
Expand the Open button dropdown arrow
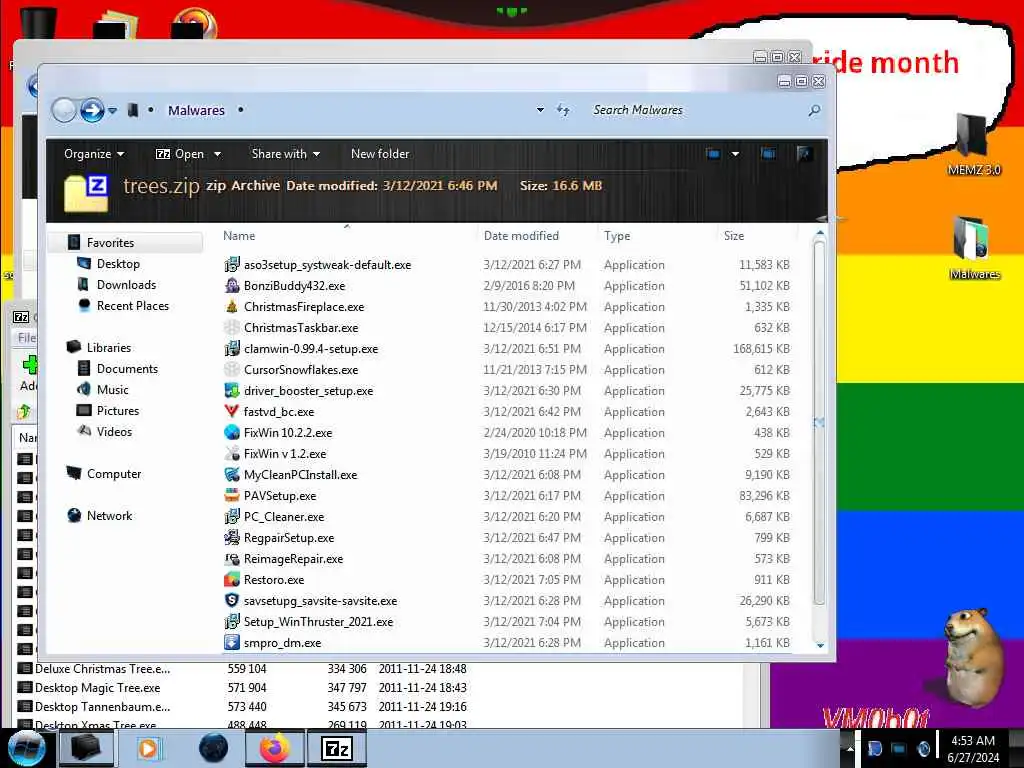tap(217, 154)
